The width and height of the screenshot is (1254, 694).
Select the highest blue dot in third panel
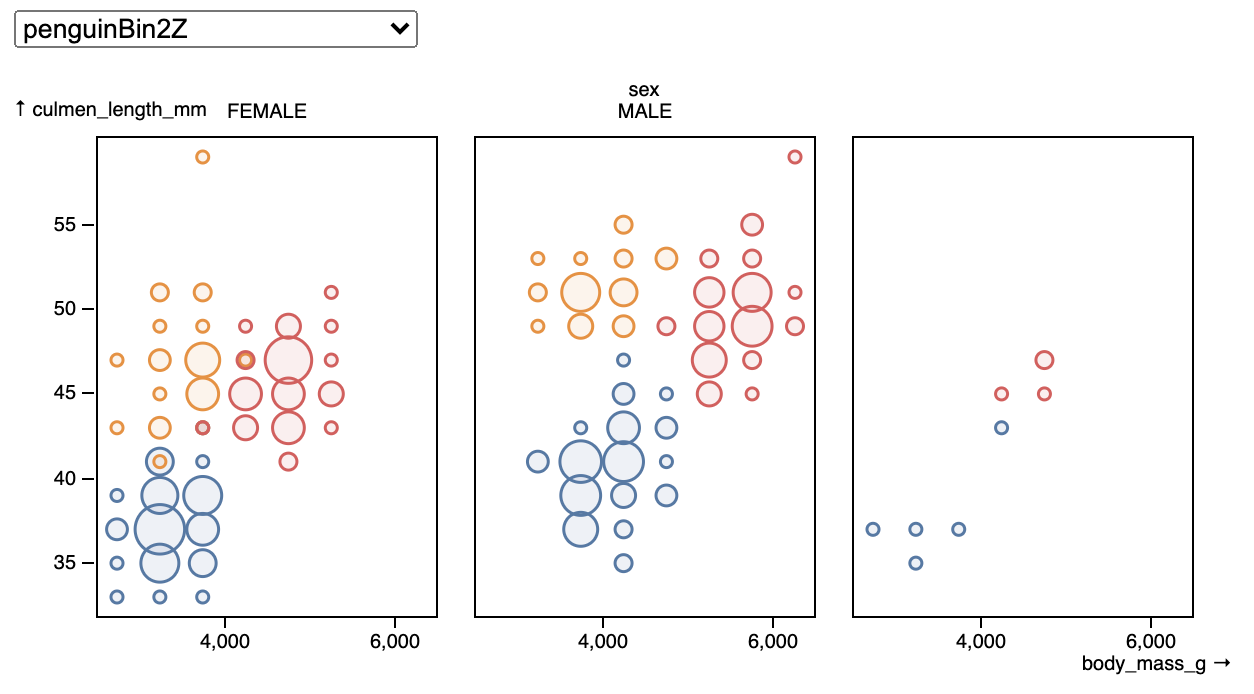pos(1001,428)
